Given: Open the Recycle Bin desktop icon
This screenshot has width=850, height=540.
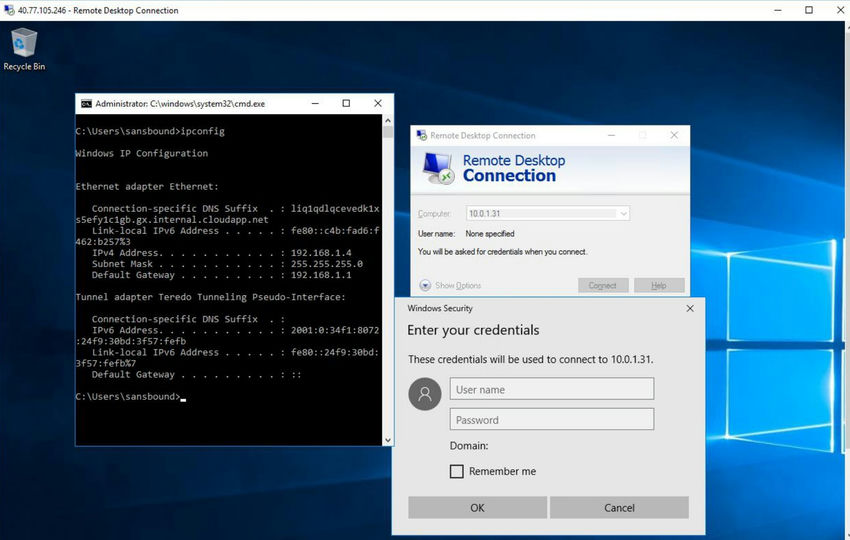Looking at the screenshot, I should click(24, 49).
